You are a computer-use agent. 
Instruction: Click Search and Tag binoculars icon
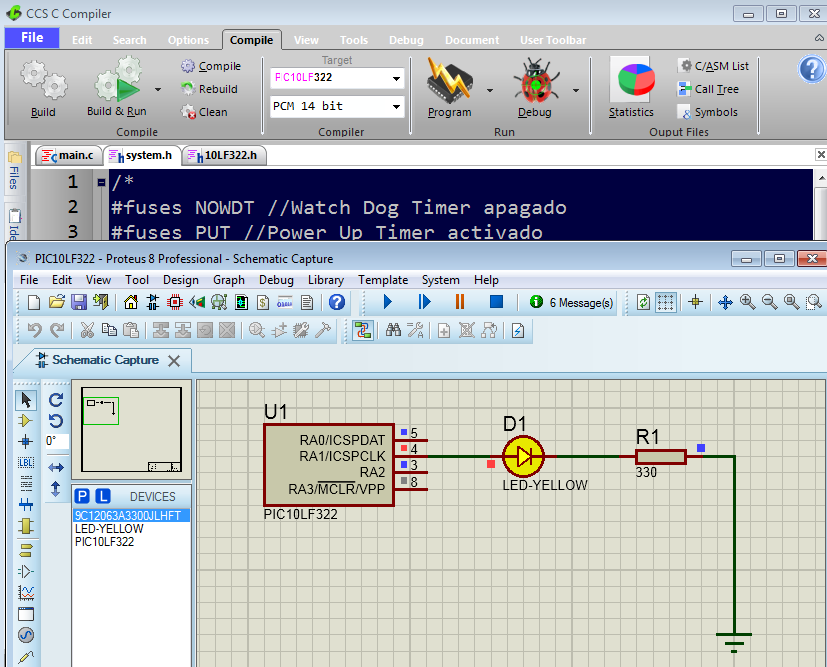(x=393, y=331)
